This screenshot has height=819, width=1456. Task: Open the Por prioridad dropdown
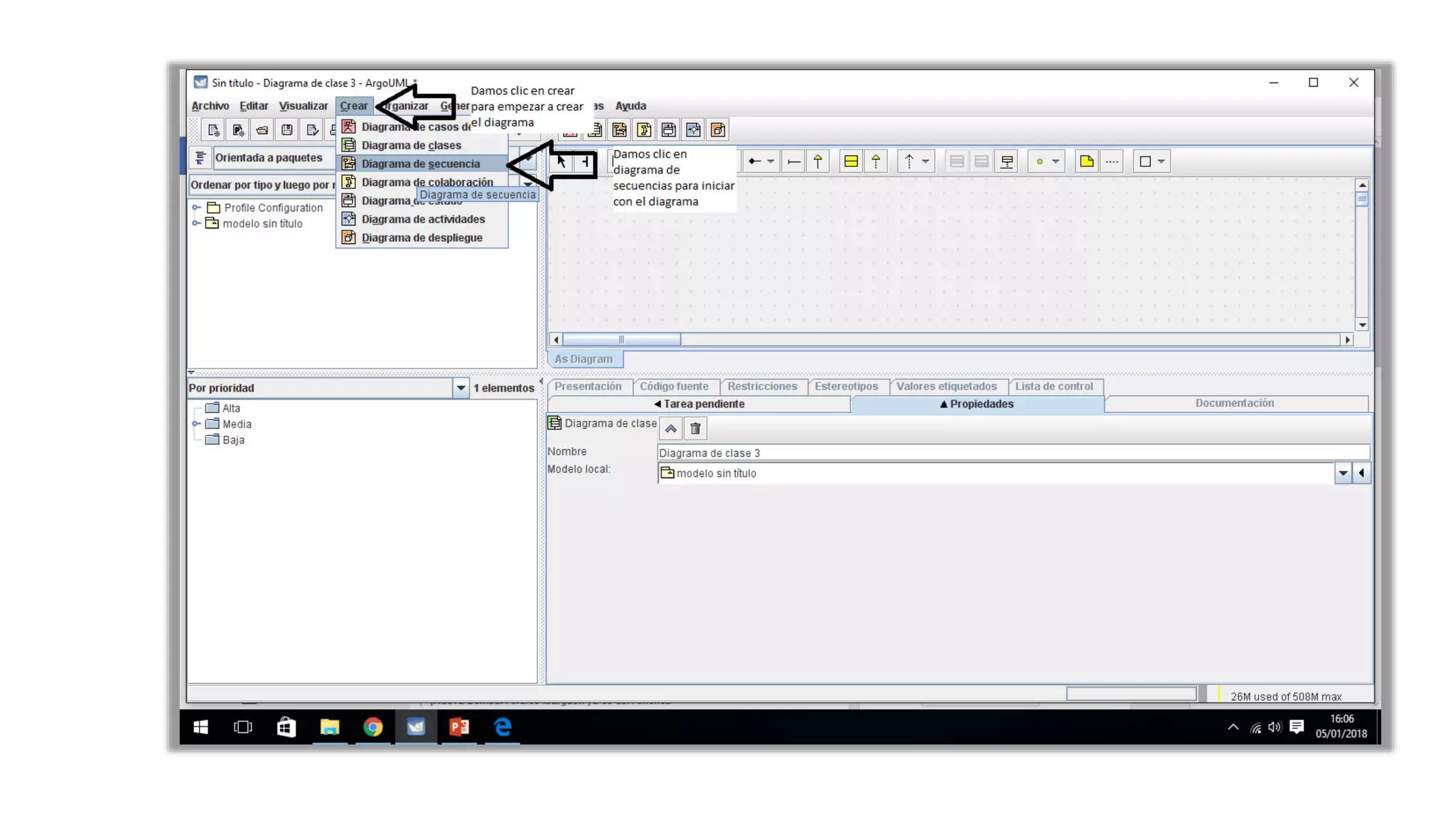click(460, 388)
